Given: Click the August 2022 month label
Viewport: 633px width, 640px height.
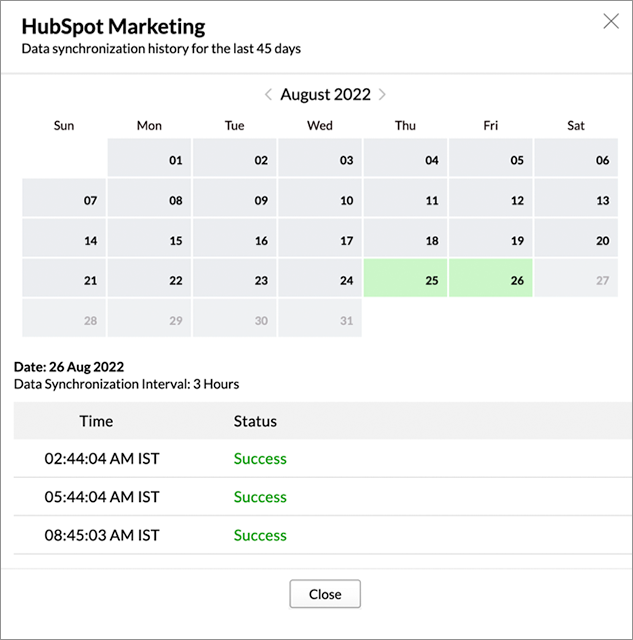Looking at the screenshot, I should (x=325, y=94).
